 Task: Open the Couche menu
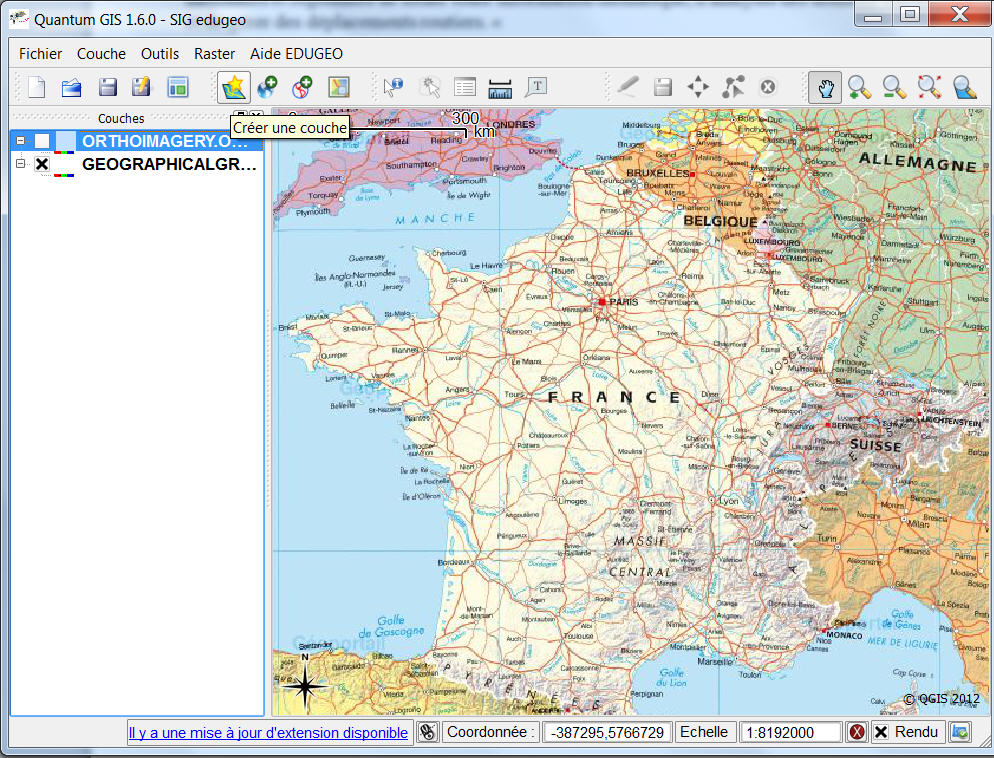101,54
